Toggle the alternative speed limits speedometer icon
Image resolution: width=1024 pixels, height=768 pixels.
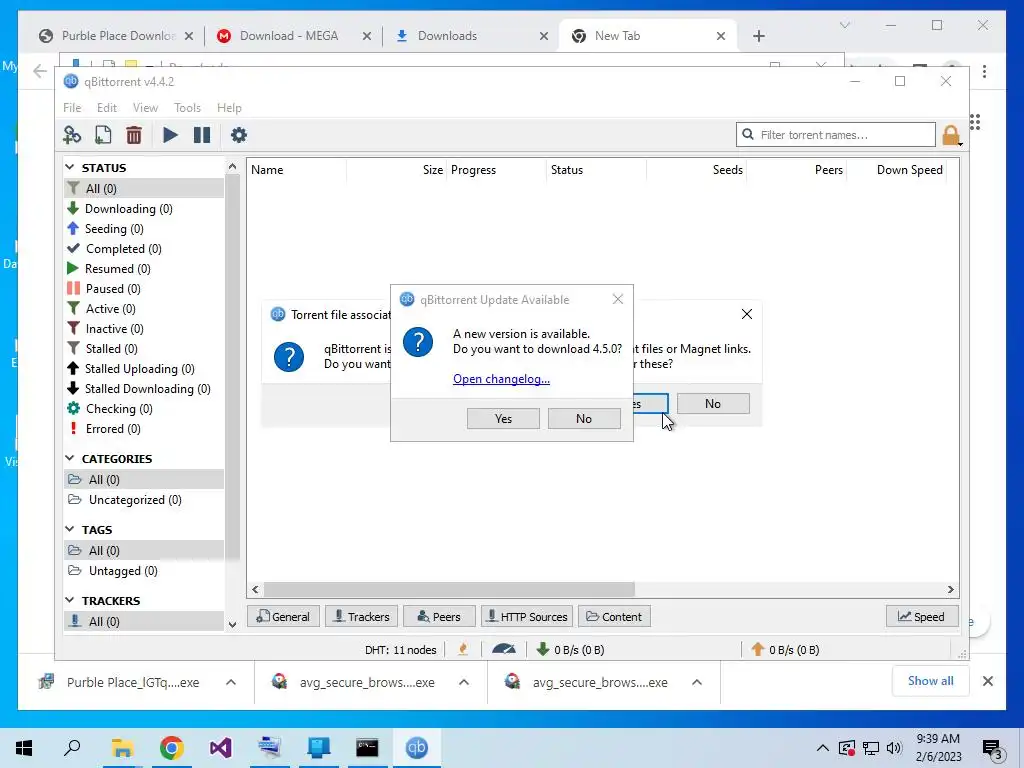pyautogui.click(x=504, y=649)
